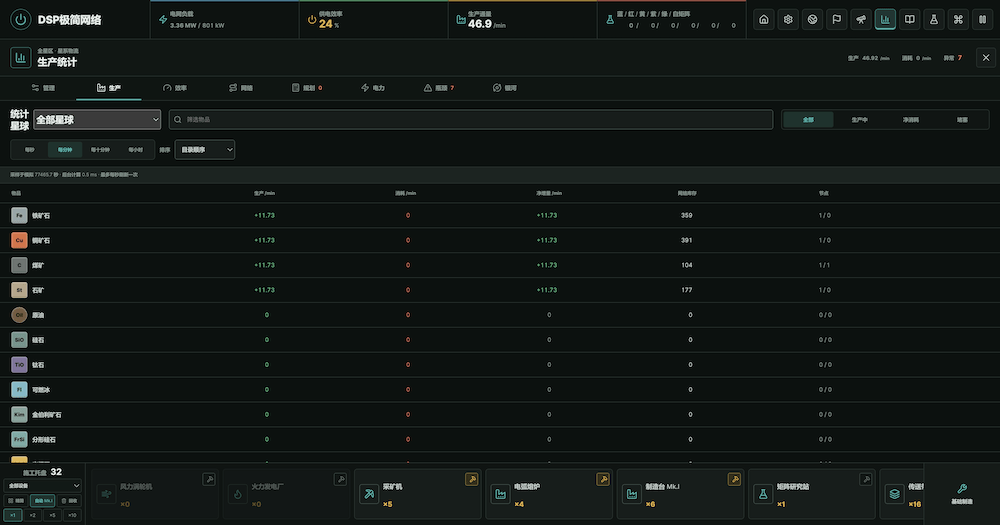This screenshot has width=1000, height=525.
Task: Open the 网络 tab
Action: pyautogui.click(x=240, y=88)
